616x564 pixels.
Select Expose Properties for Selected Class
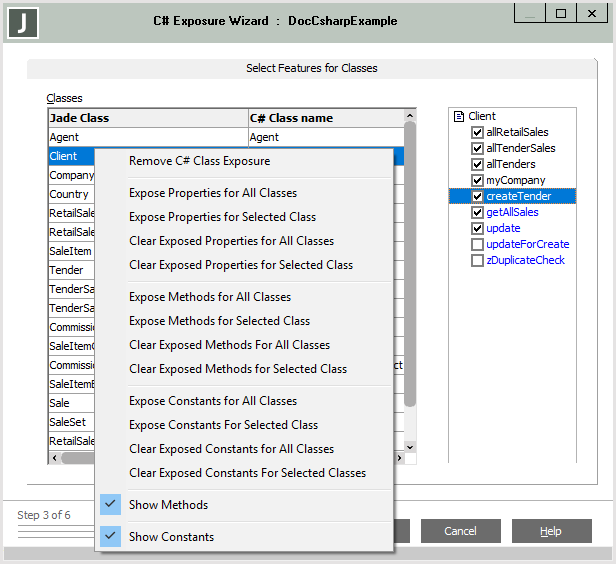[244, 217]
